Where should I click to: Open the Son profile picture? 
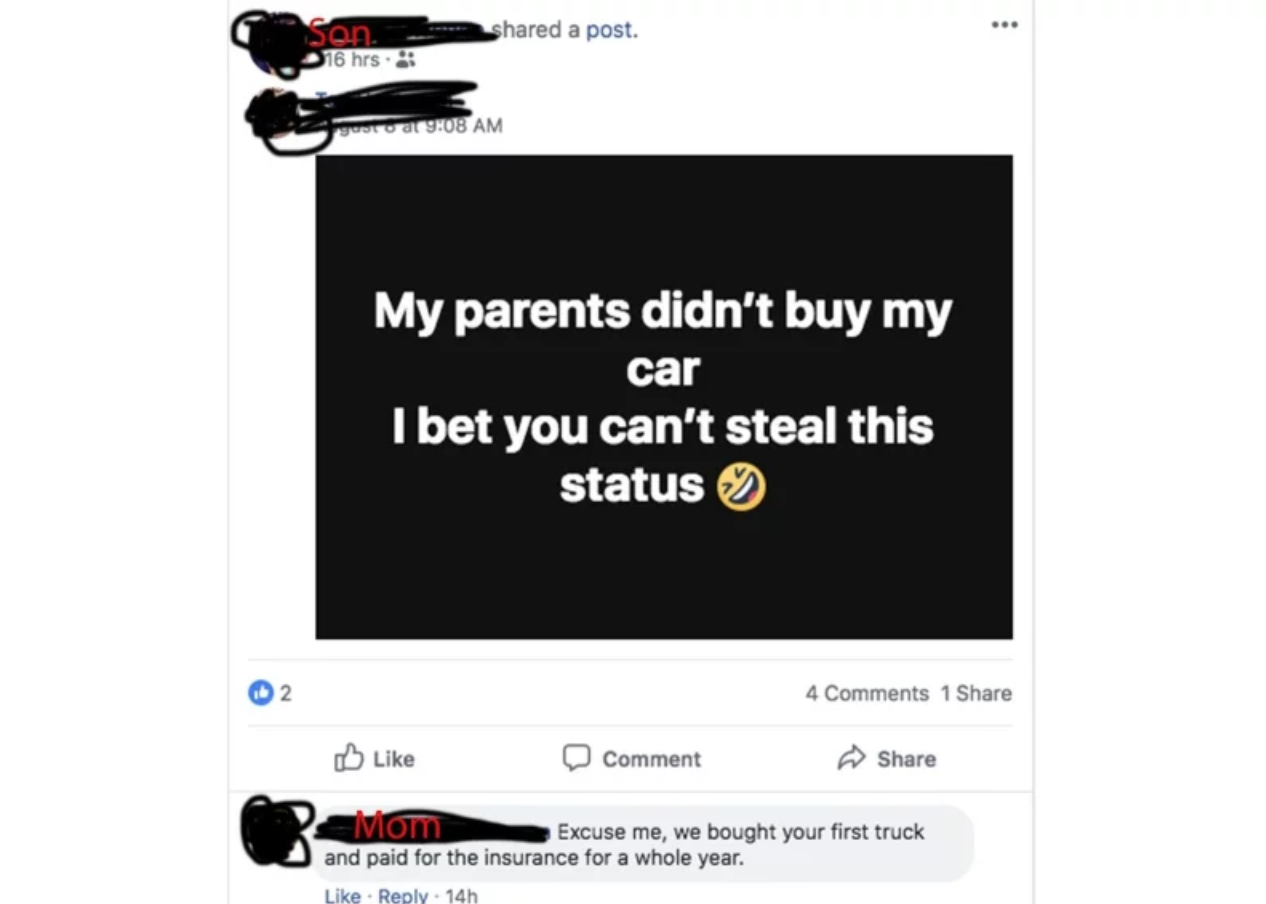(268, 44)
